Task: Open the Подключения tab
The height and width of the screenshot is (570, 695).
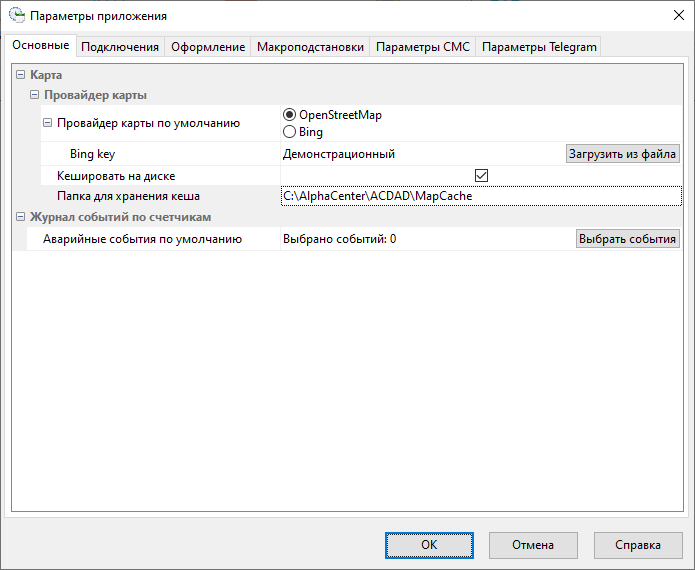Action: pos(120,47)
